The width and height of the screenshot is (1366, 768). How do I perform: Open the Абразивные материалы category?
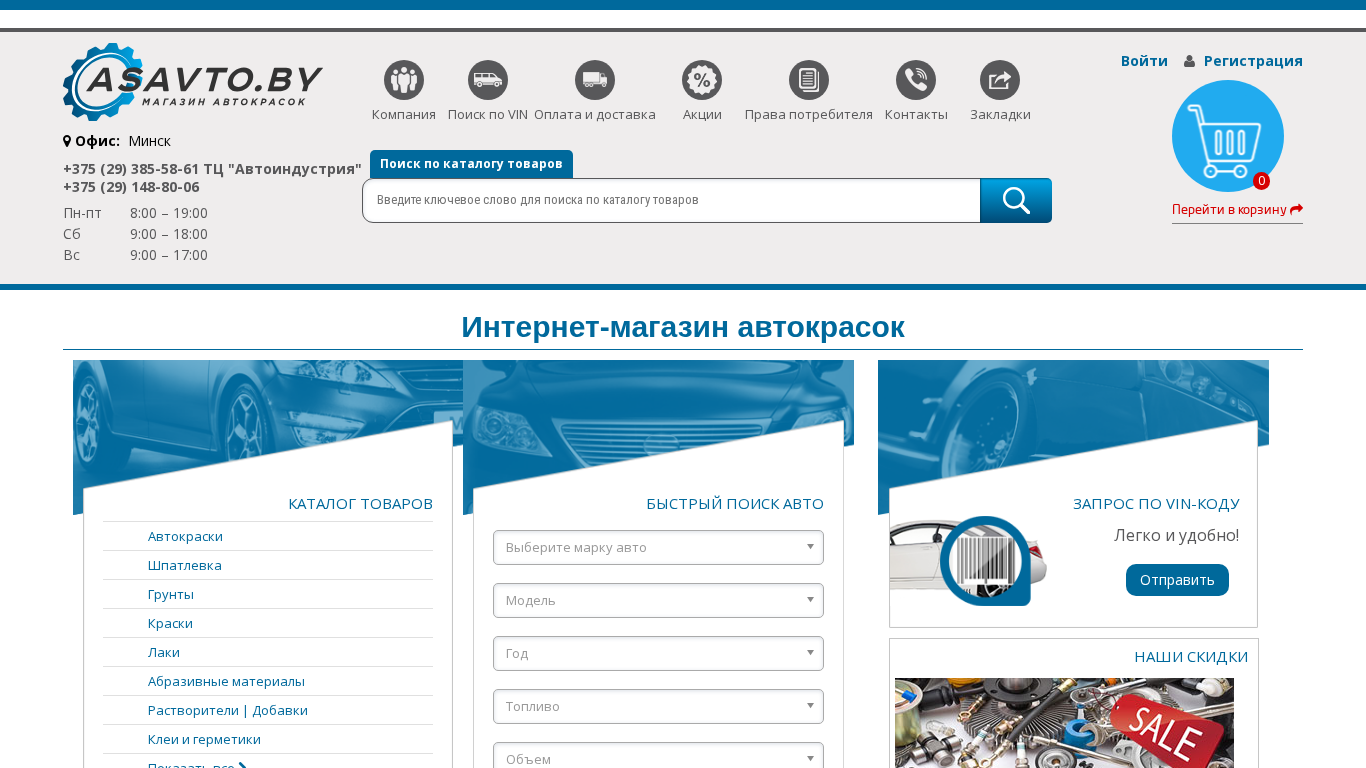pyautogui.click(x=226, y=681)
